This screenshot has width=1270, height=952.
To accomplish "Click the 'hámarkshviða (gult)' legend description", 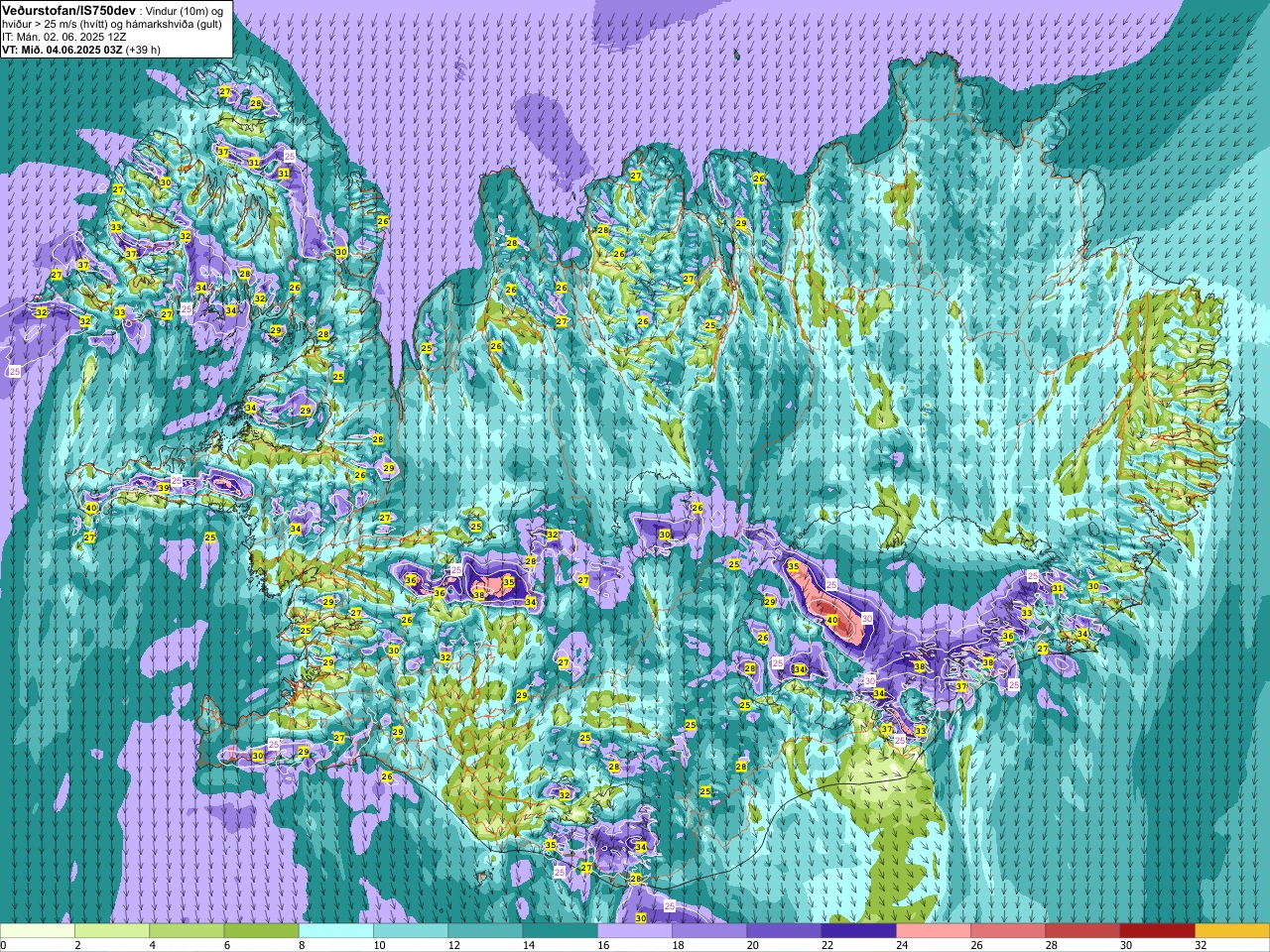I will 173,24.
